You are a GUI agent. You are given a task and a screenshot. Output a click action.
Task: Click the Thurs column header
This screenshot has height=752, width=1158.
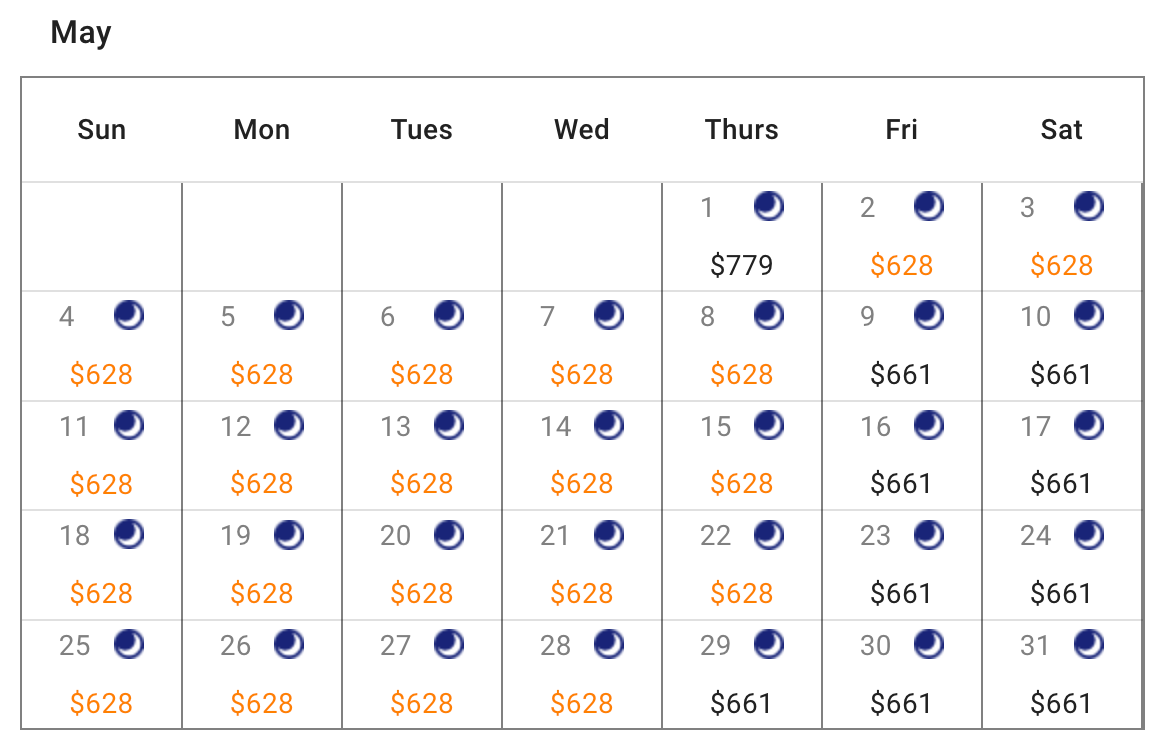pos(741,129)
